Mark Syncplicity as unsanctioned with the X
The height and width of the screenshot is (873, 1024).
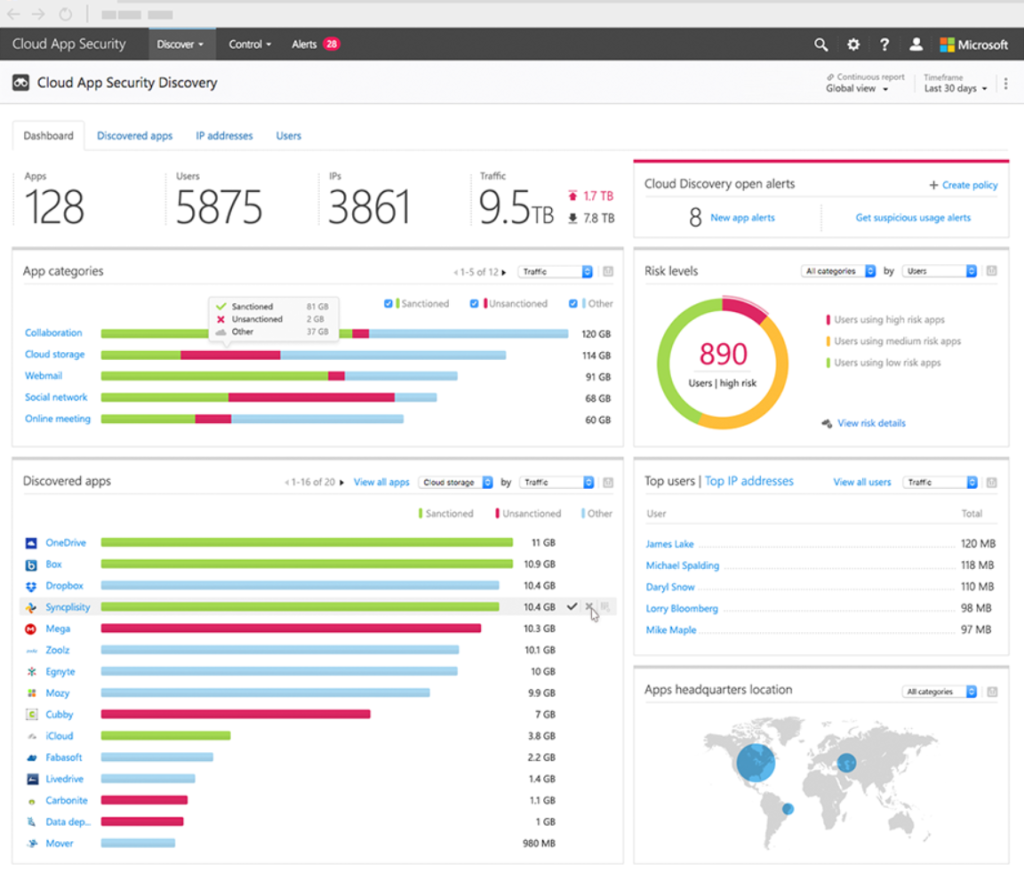(x=590, y=607)
